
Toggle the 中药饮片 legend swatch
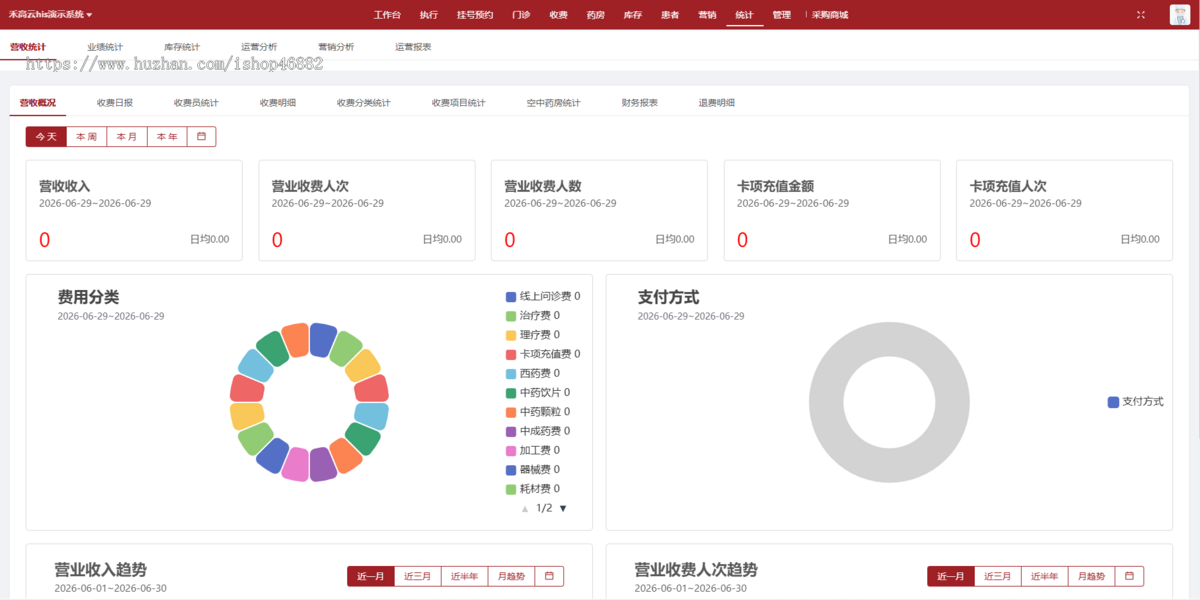[x=511, y=393]
